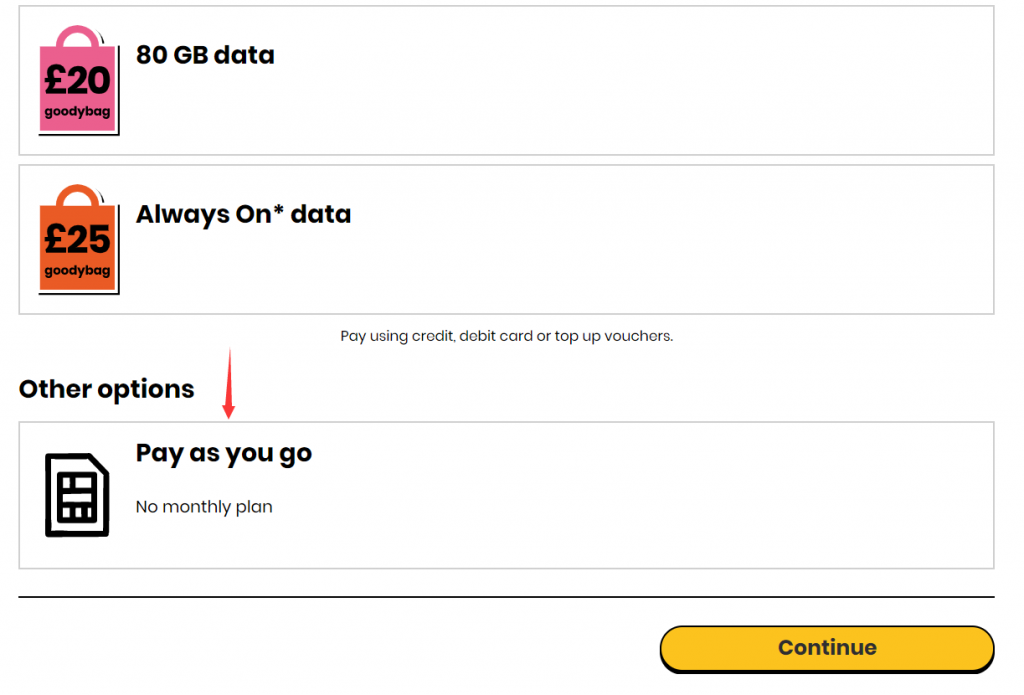Click the Continue button
The height and width of the screenshot is (695, 1024).
(827, 649)
